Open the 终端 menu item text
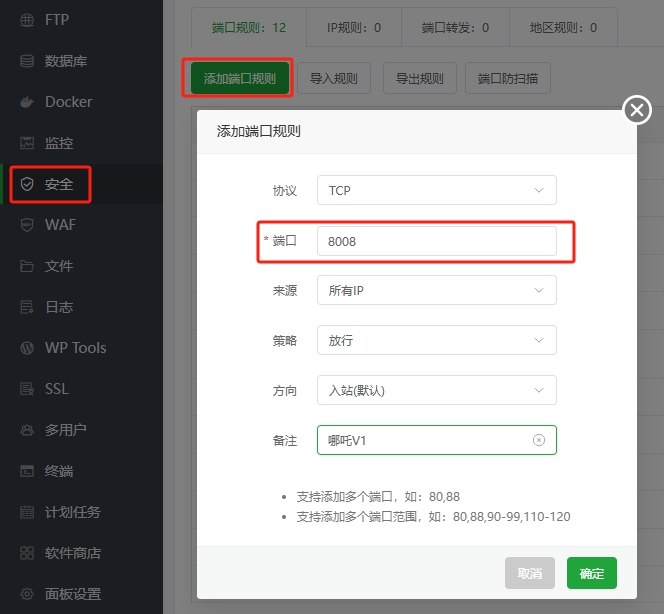This screenshot has width=664, height=614. (x=59, y=471)
